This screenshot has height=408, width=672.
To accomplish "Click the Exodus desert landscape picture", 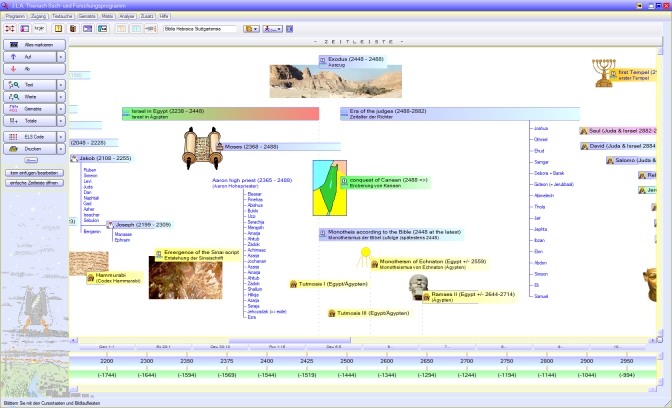I will [x=336, y=81].
